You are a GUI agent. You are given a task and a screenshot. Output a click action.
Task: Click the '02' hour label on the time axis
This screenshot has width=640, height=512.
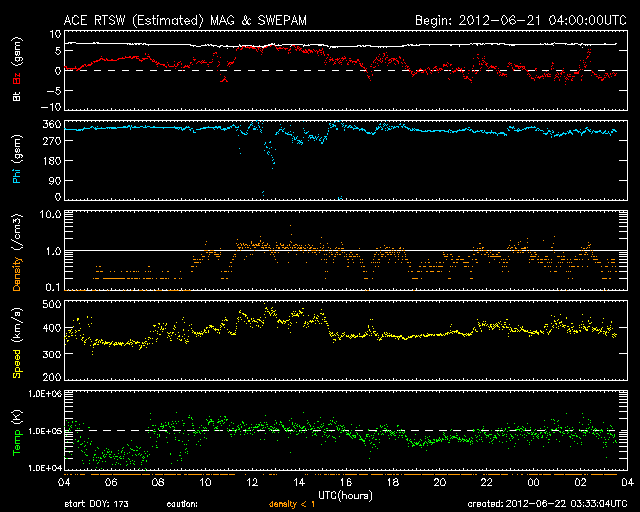[580, 482]
